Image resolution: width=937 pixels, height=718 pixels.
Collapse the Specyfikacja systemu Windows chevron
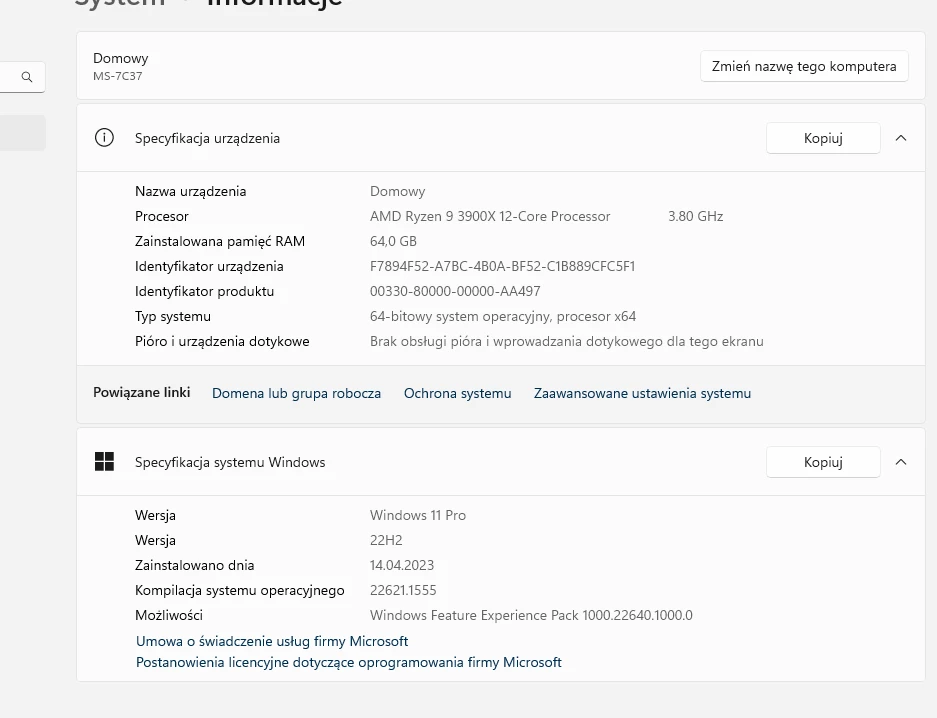[x=901, y=462]
